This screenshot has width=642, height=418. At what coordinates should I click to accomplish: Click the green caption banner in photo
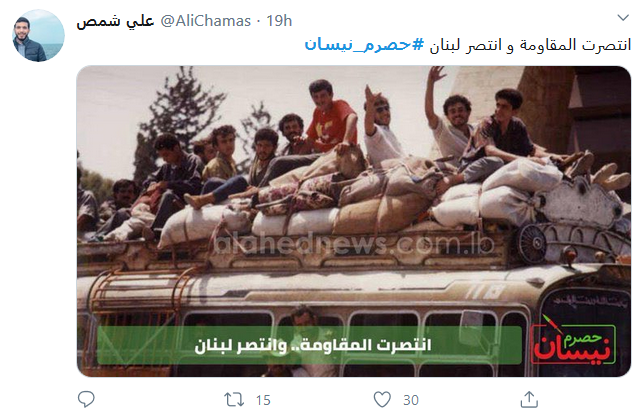(310, 345)
